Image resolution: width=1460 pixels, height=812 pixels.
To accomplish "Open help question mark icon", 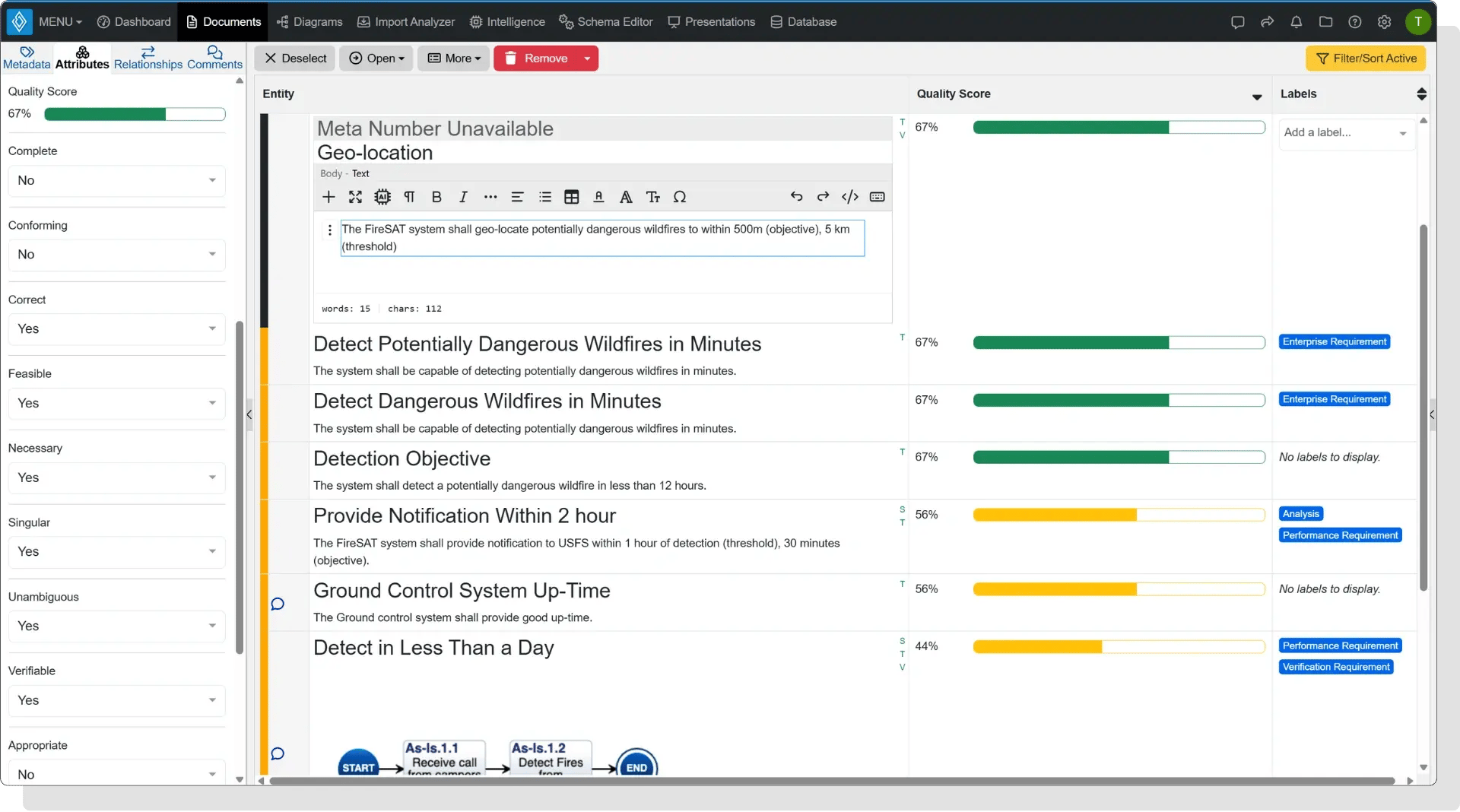I will pyautogui.click(x=1355, y=22).
